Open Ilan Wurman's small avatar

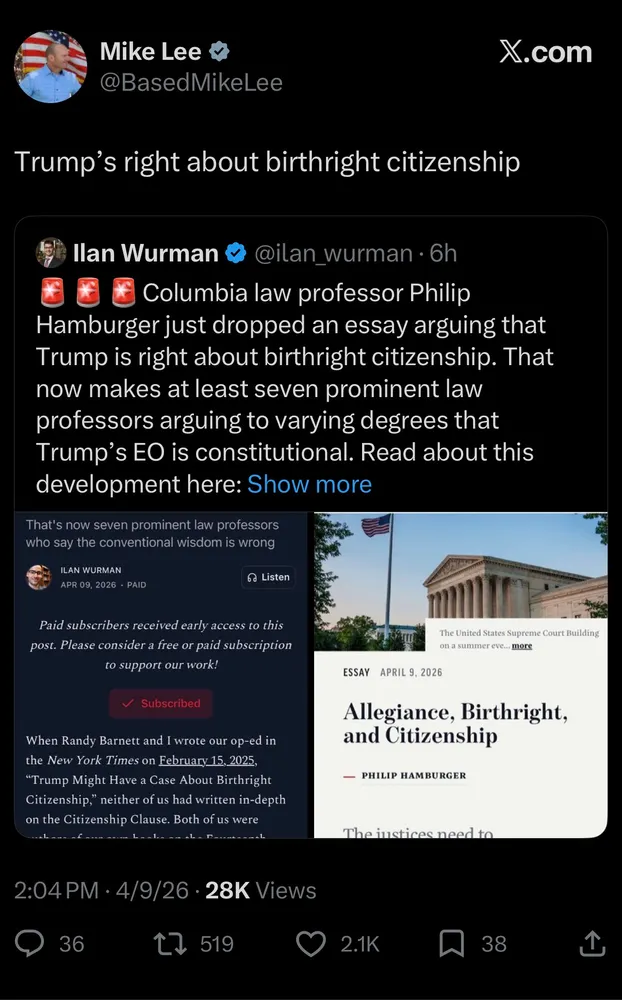point(51,253)
